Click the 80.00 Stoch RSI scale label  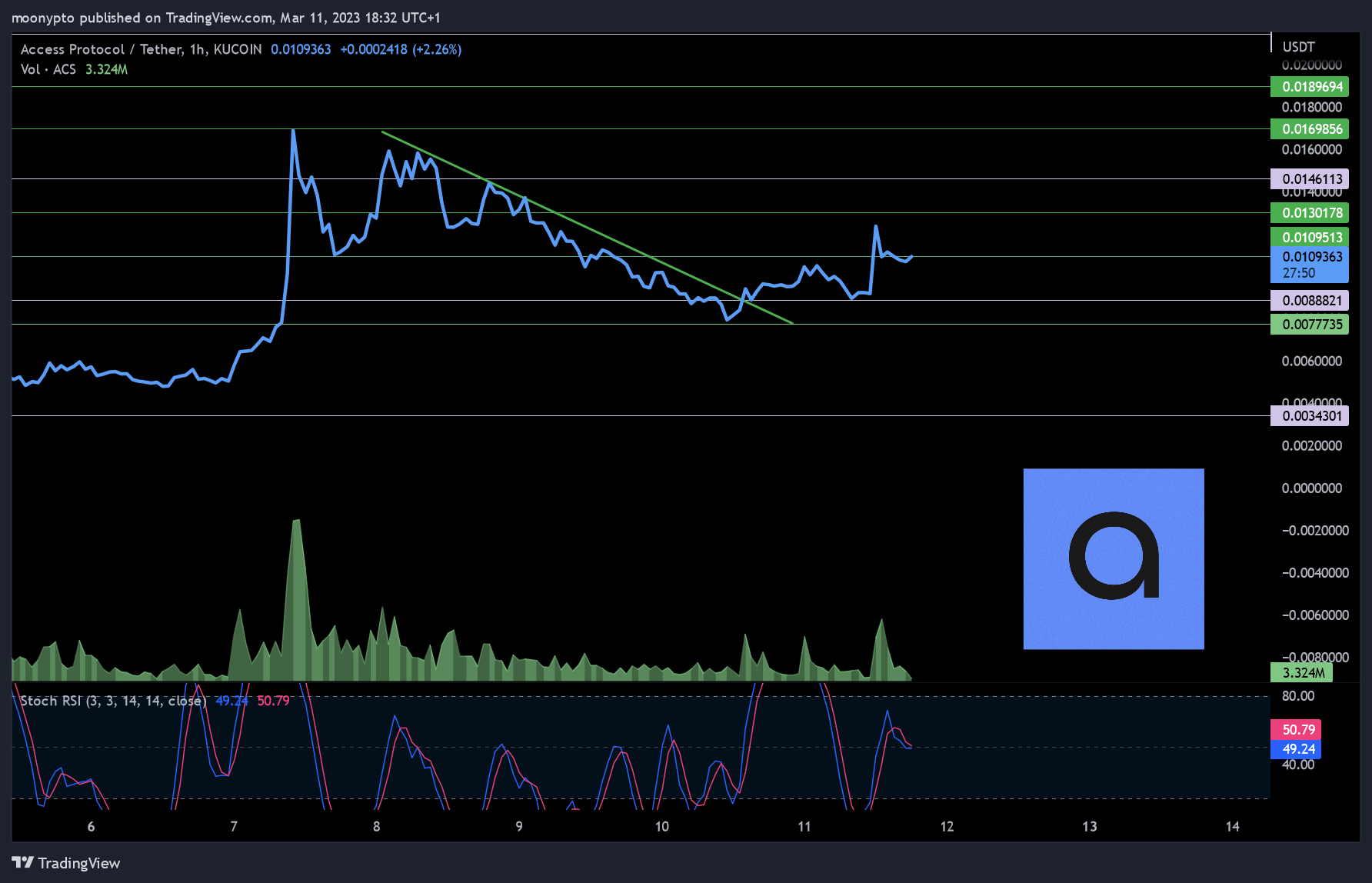1298,696
